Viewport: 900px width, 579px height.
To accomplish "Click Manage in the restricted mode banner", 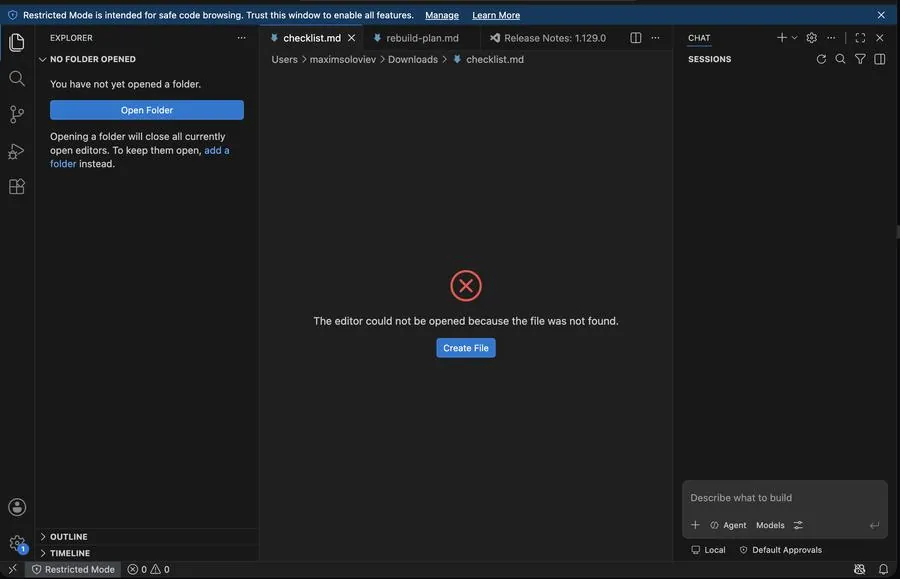I will click(441, 15).
